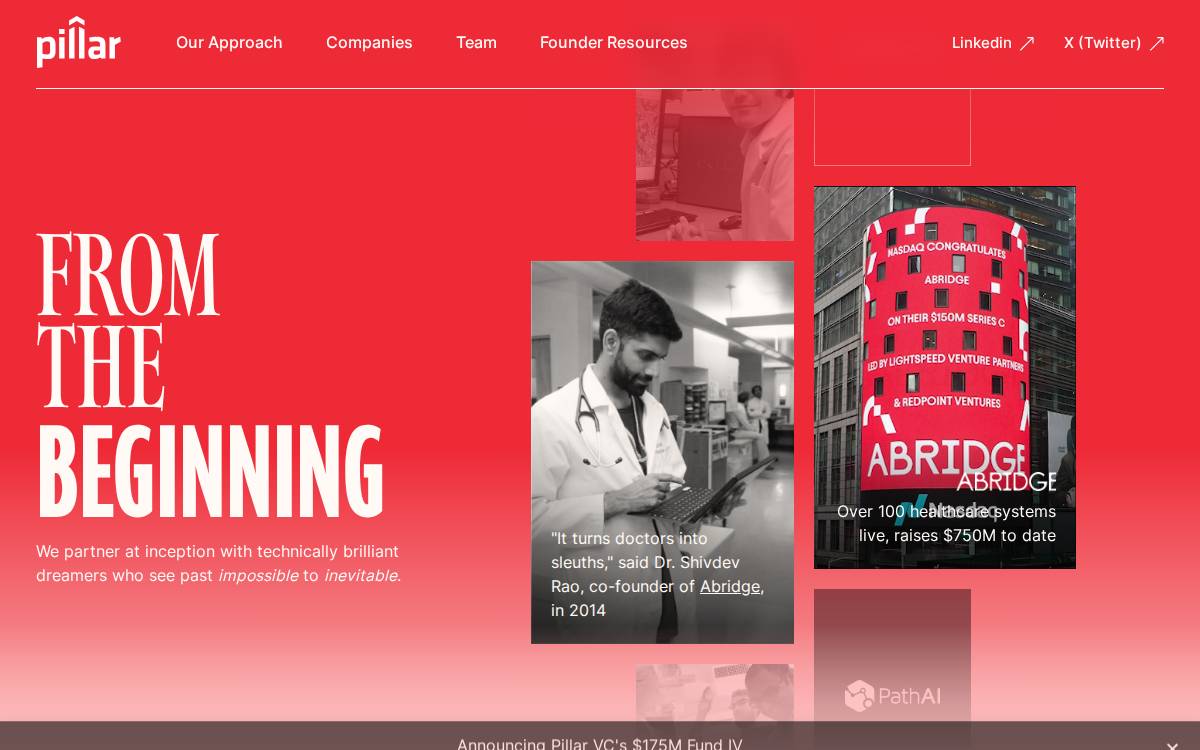The height and width of the screenshot is (750, 1200).
Task: Click the Pillar logo
Action: pos(78,42)
